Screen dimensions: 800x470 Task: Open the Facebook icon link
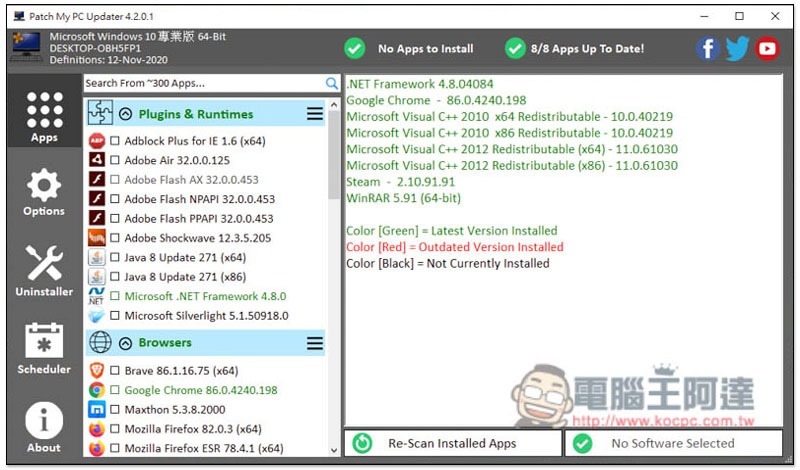click(x=708, y=49)
